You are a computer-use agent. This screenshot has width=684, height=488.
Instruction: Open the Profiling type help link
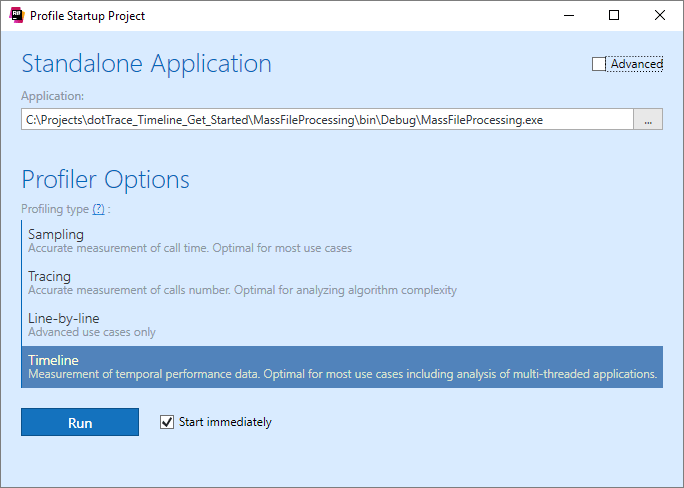coord(98,209)
